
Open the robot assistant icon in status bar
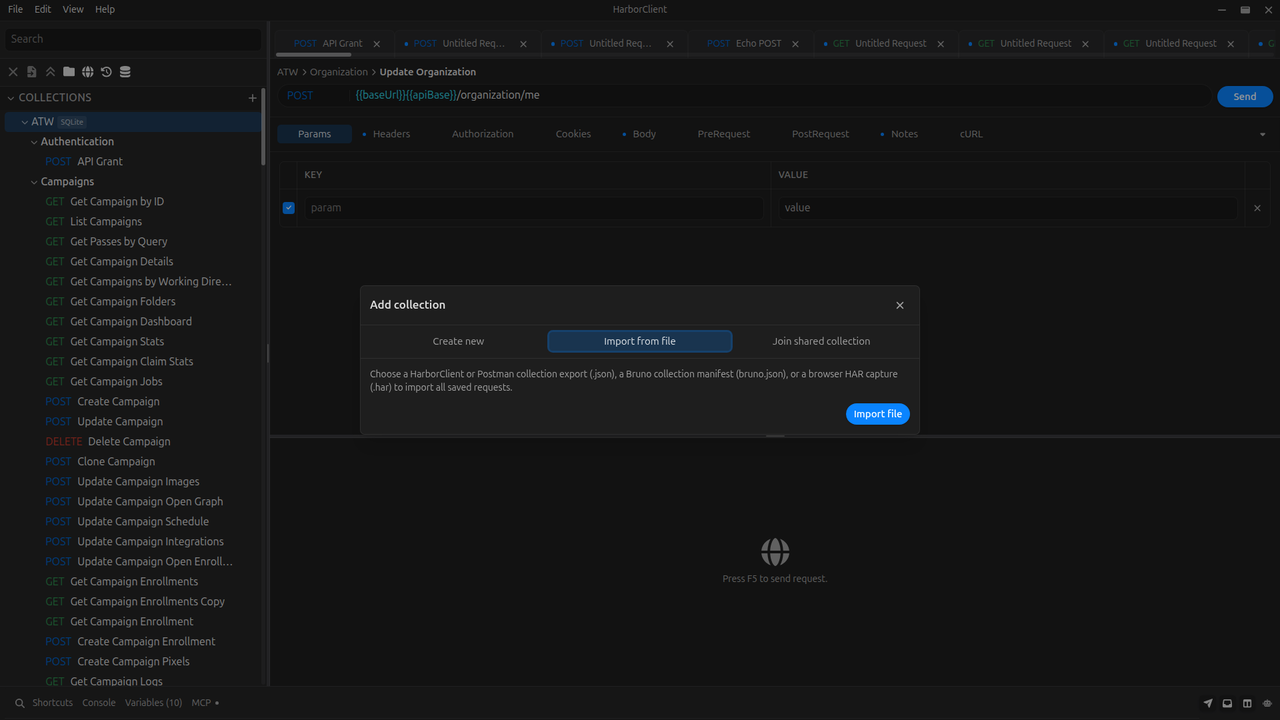pyautogui.click(x=1267, y=703)
